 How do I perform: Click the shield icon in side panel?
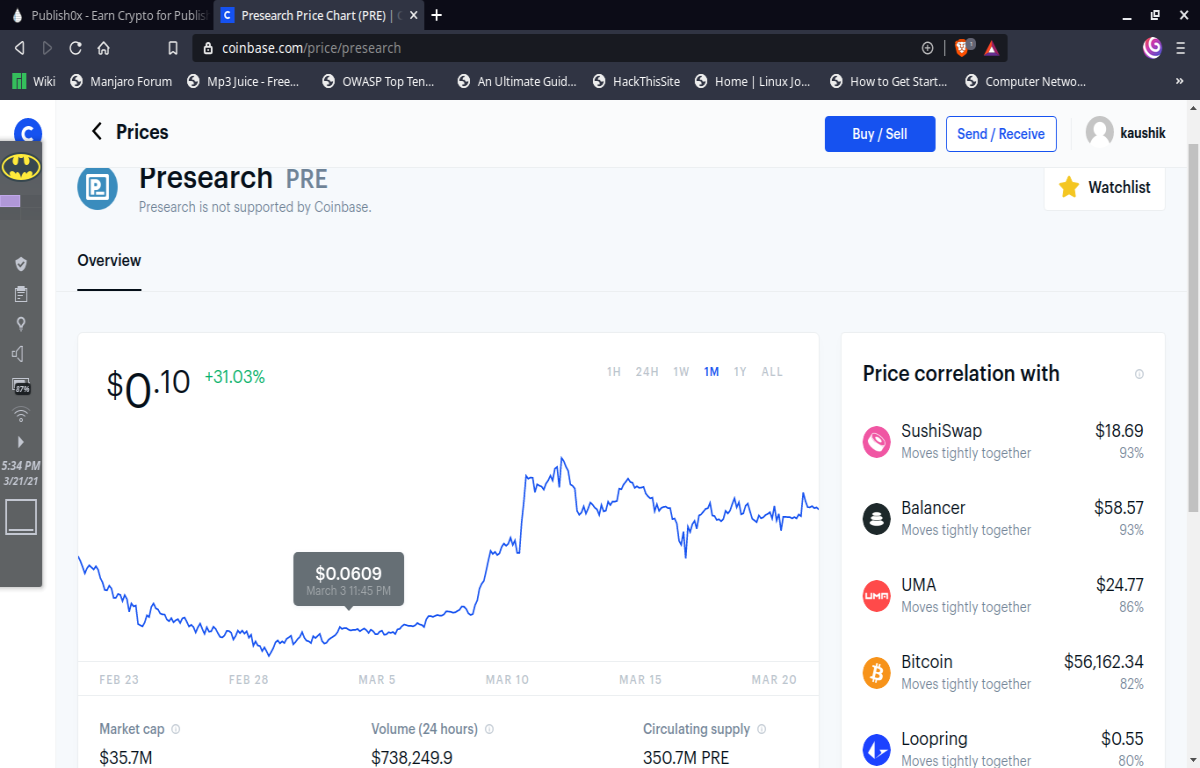[21, 264]
